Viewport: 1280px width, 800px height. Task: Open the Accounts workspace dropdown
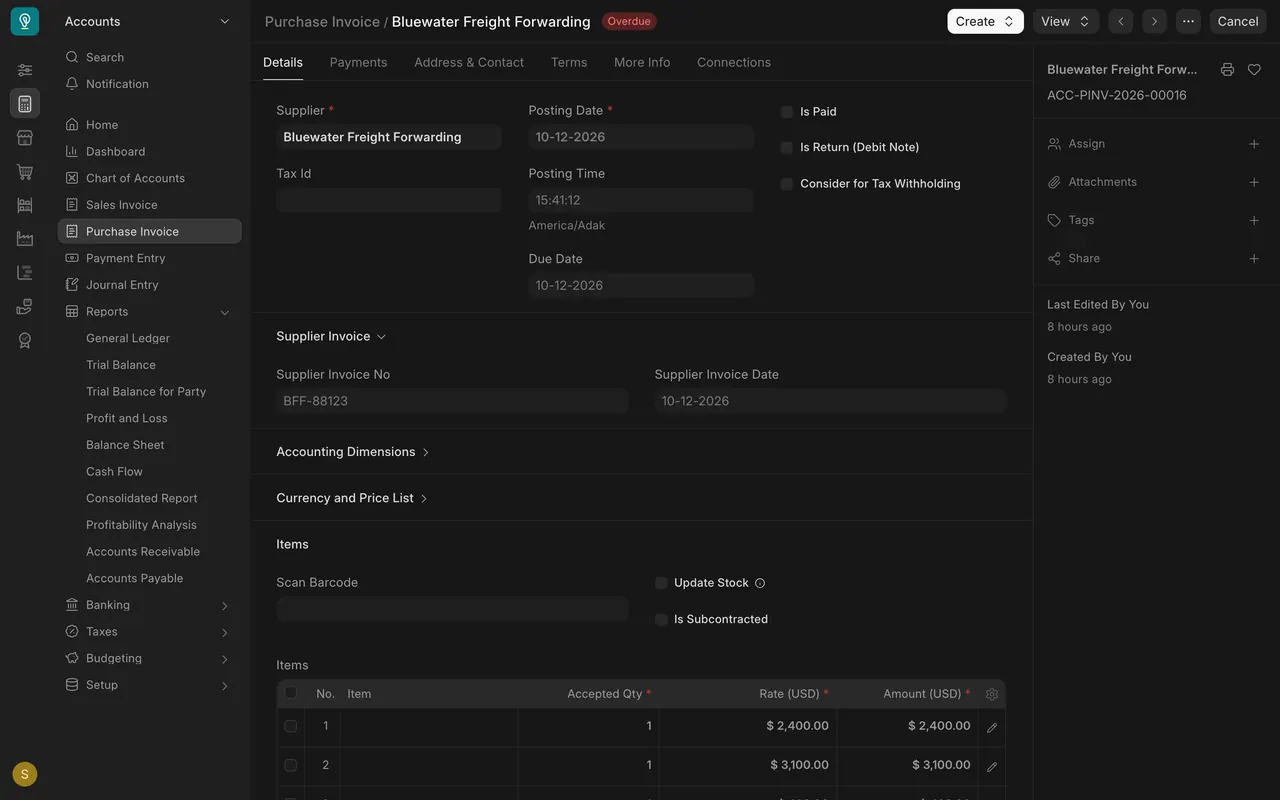click(147, 21)
